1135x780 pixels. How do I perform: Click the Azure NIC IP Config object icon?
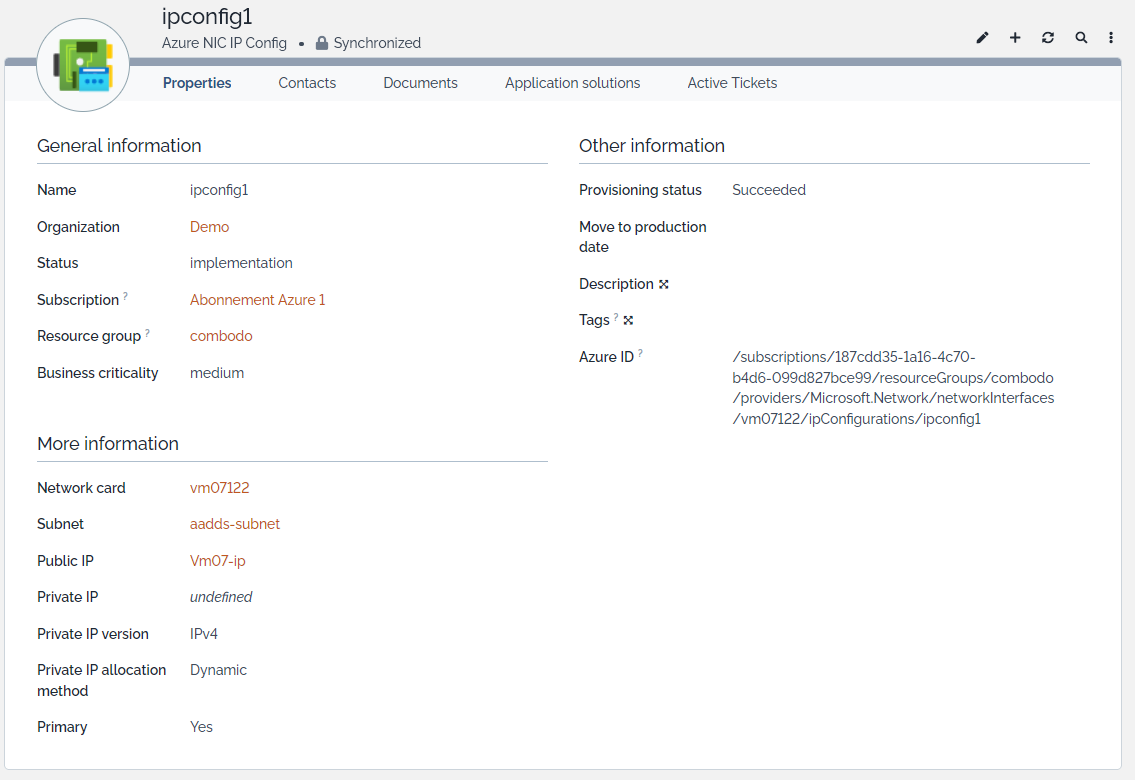pos(83,66)
